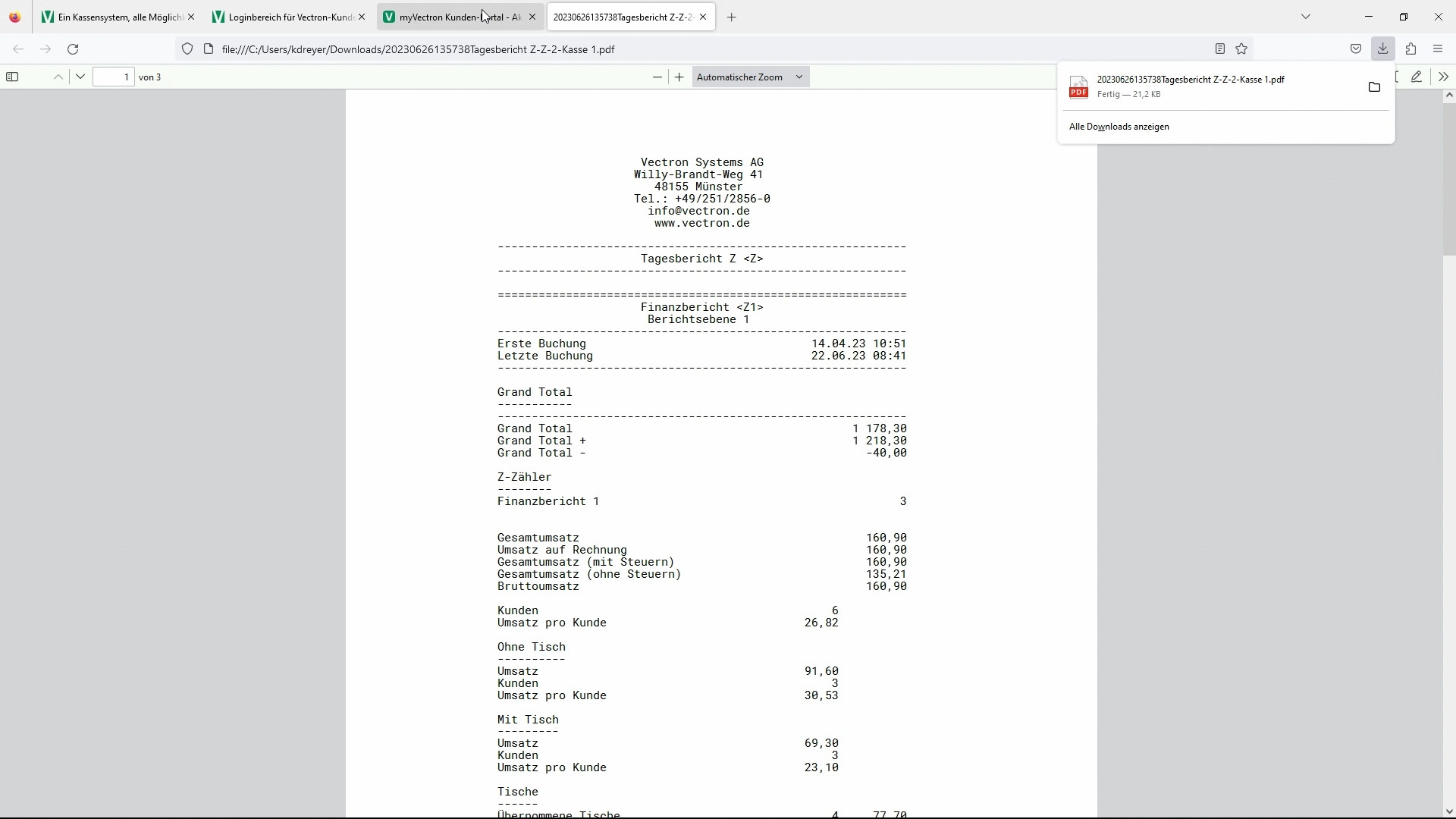Toggle reader view icon
Viewport: 1456px width, 819px height.
click(x=1219, y=49)
